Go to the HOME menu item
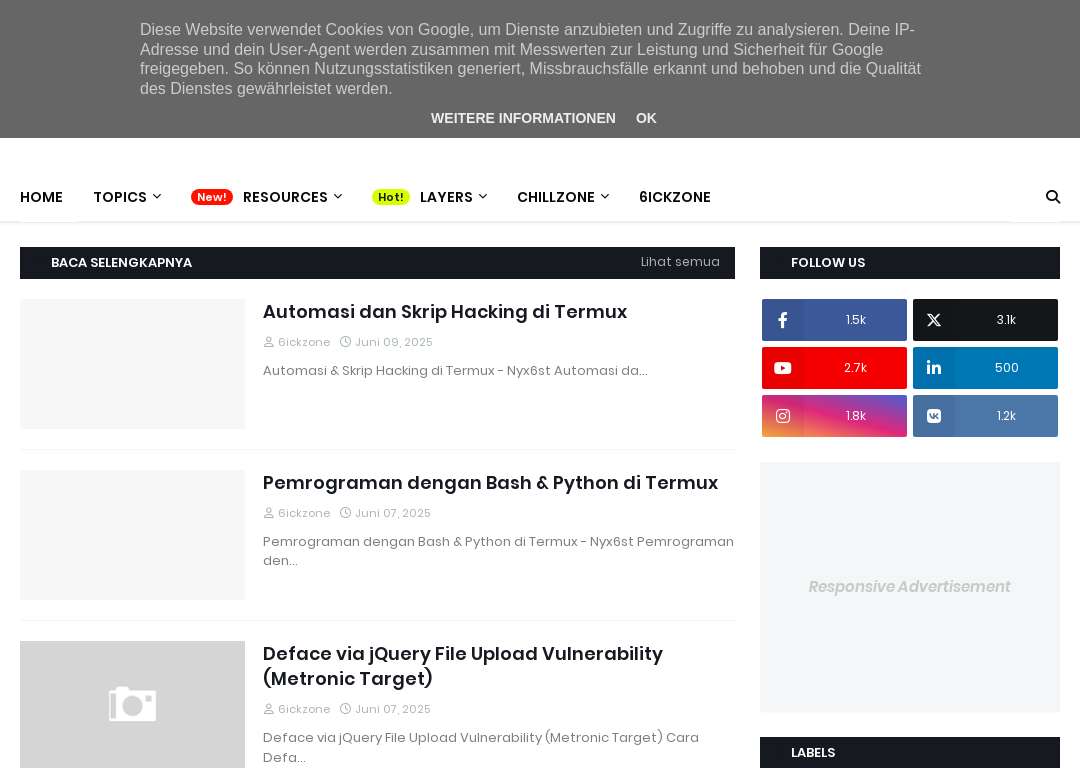The width and height of the screenshot is (1080, 768). coord(41,197)
